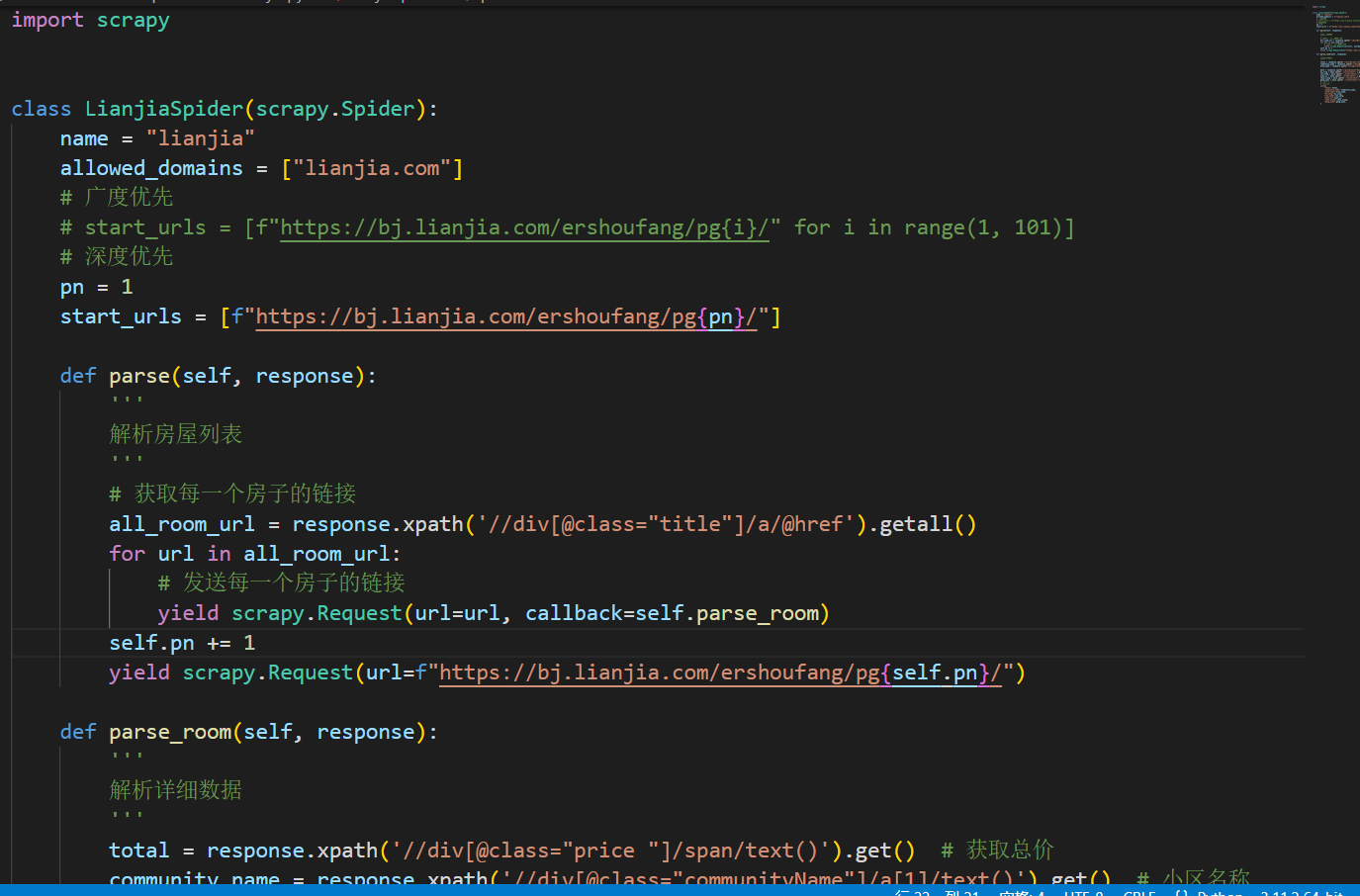Follow the commented pg{i} lianjia URL link

pos(524,227)
